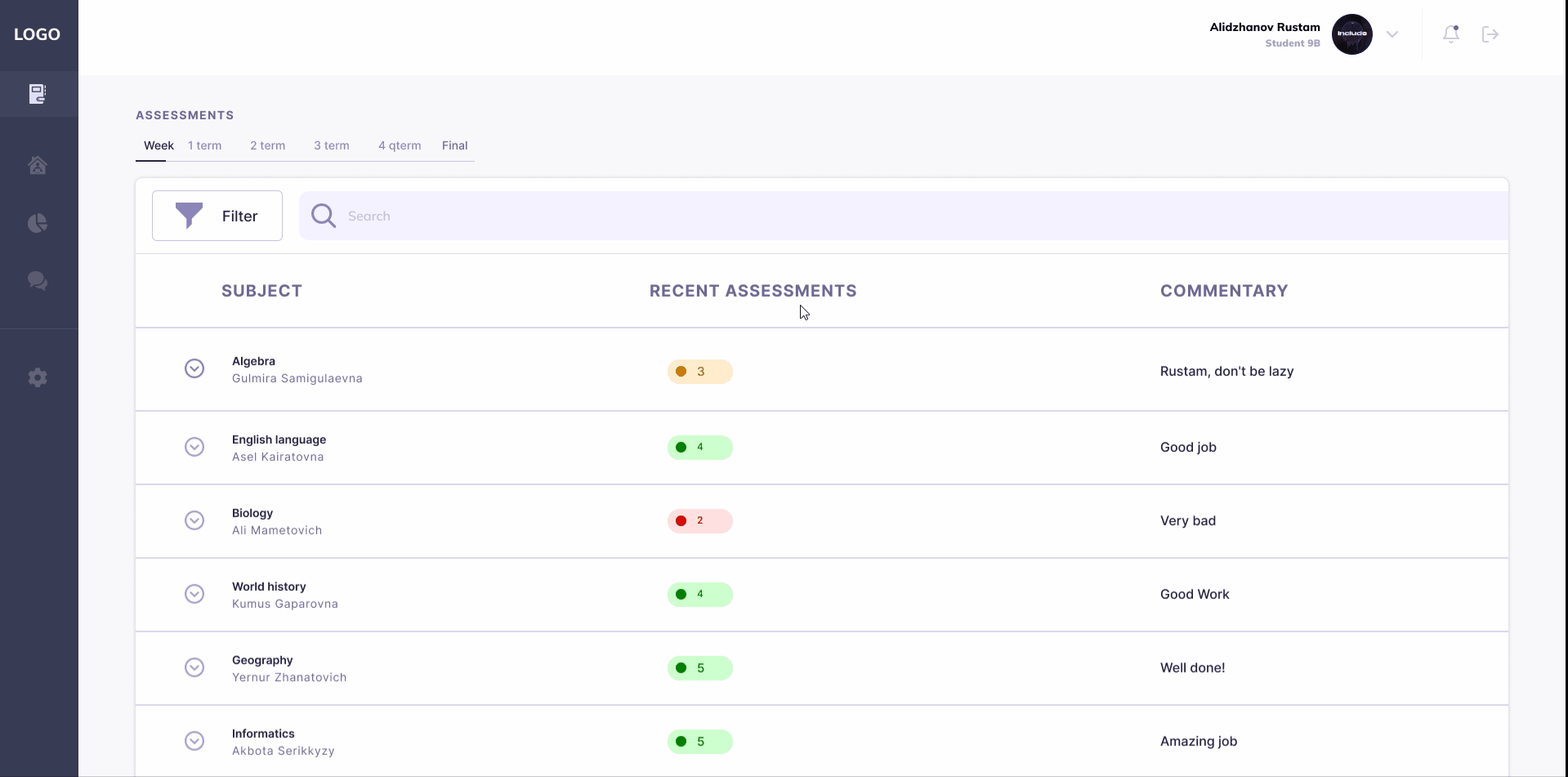The width and height of the screenshot is (1568, 777).
Task: Expand the Geography subject row
Action: point(194,668)
